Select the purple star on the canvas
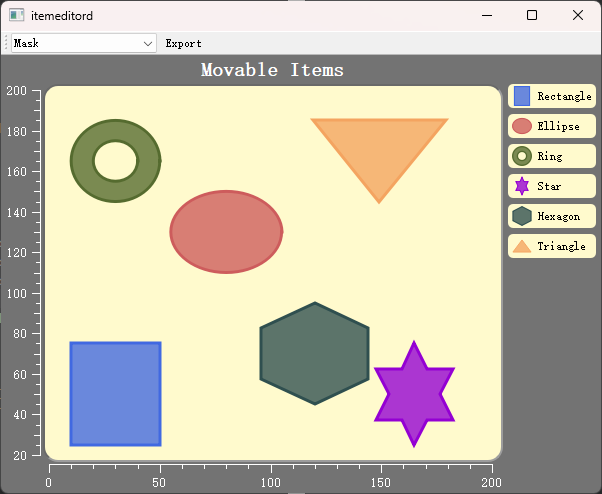Viewport: 602px width, 494px height. (x=414, y=394)
